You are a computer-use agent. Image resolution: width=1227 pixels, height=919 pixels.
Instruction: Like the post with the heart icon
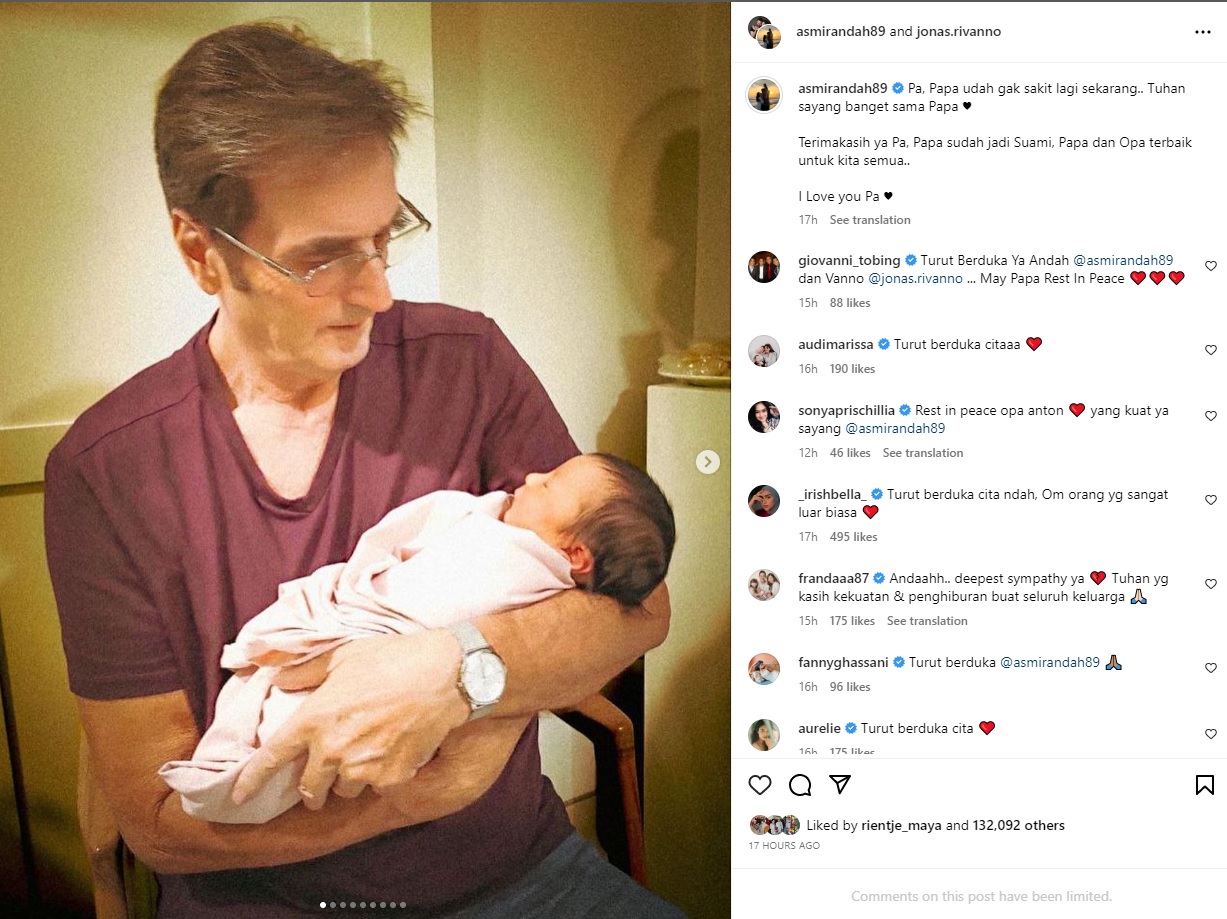[x=760, y=785]
